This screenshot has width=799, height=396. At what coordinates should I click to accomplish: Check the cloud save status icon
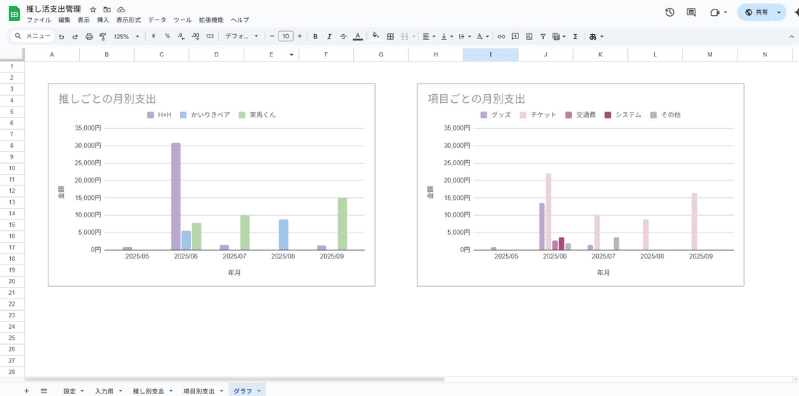(x=121, y=10)
